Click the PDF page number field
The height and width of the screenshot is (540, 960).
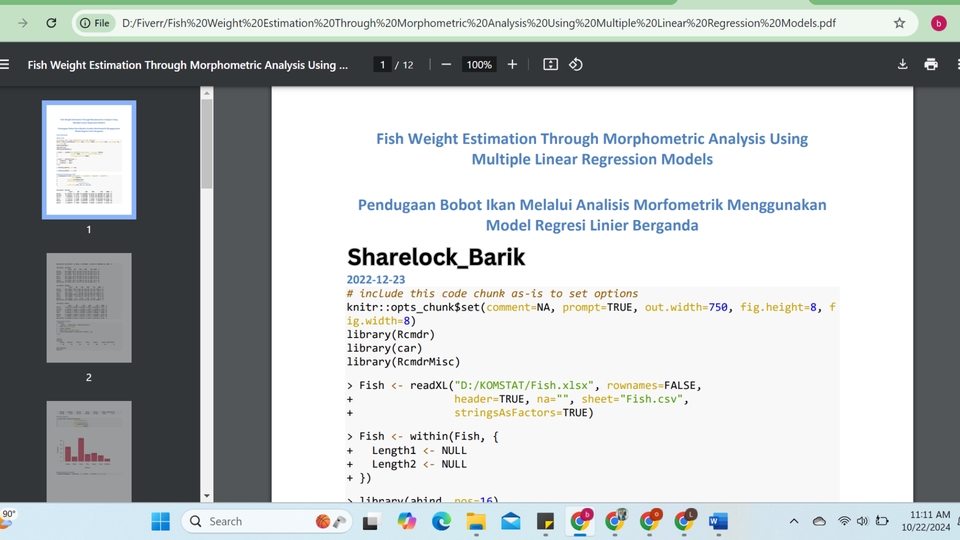tap(382, 64)
